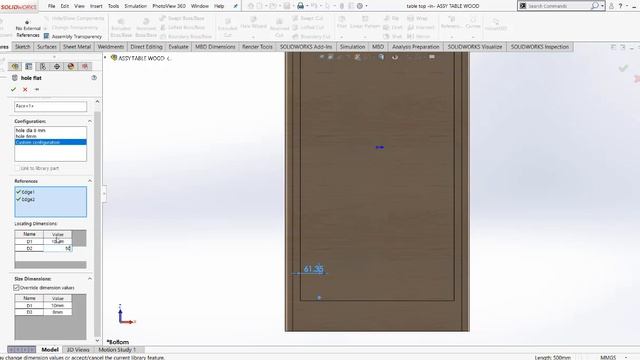Switch to the Weldments tab
Viewport: 640px width, 360px height.
111,47
